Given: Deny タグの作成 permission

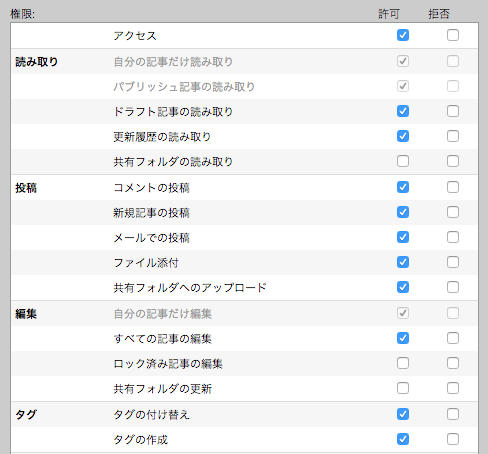Looking at the screenshot, I should [453, 439].
